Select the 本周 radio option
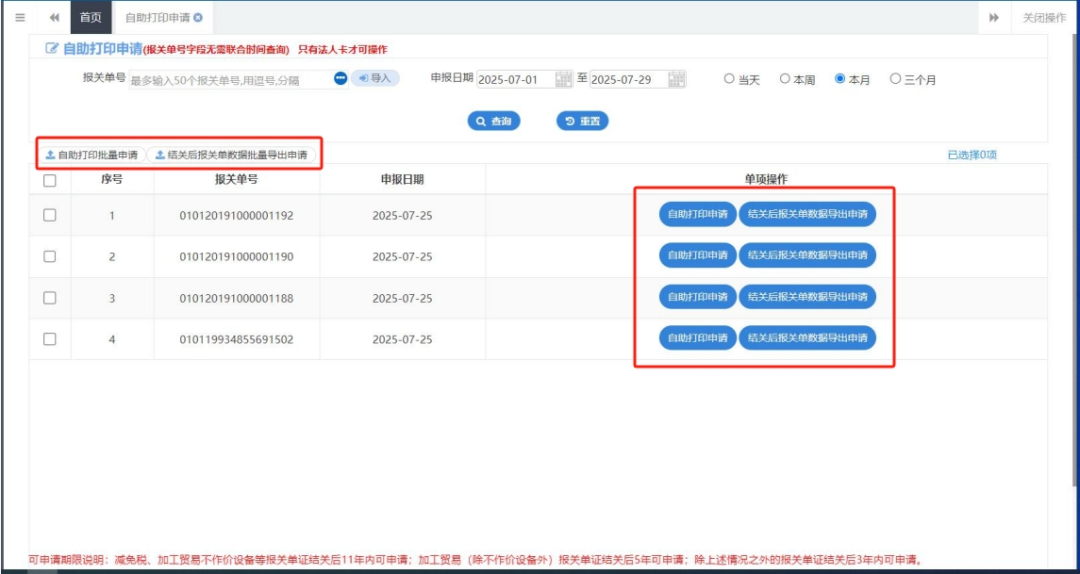 click(x=785, y=79)
